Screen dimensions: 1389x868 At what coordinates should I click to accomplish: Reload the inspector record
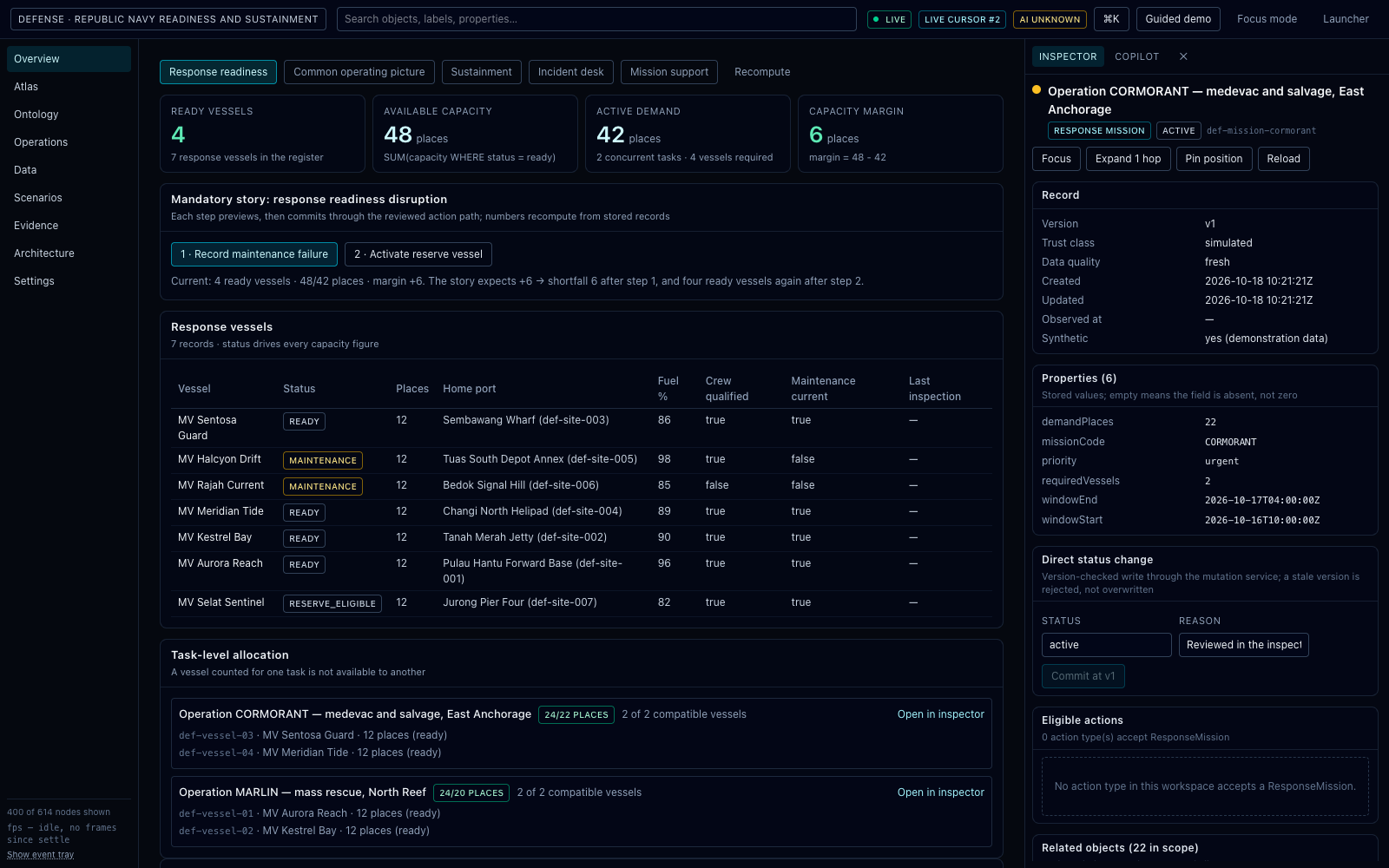1284,159
